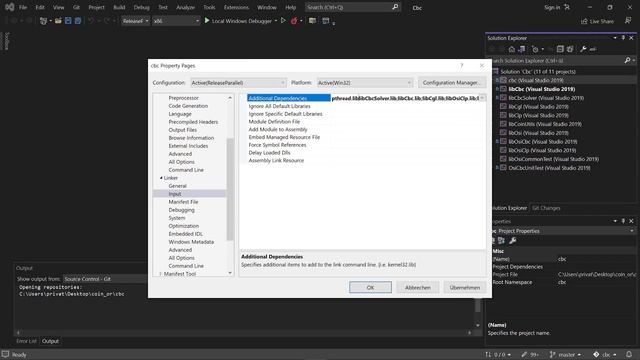Open the Debug menu
Screen dimensions: 640x360
click(x=142, y=7)
